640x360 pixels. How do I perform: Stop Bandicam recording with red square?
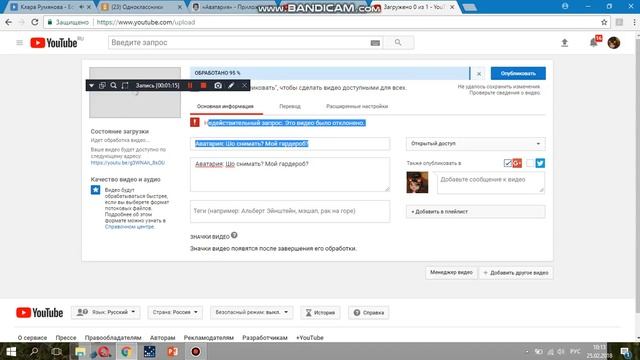pos(203,85)
